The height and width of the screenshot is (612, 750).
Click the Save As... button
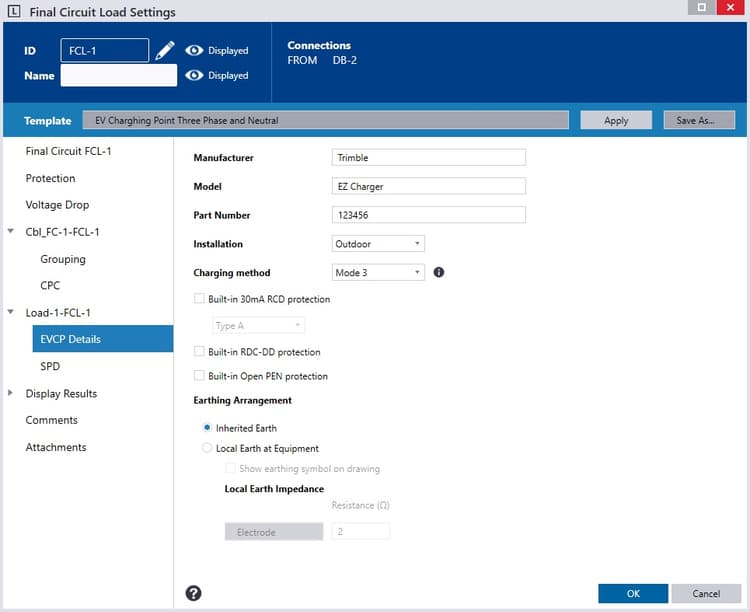[698, 120]
